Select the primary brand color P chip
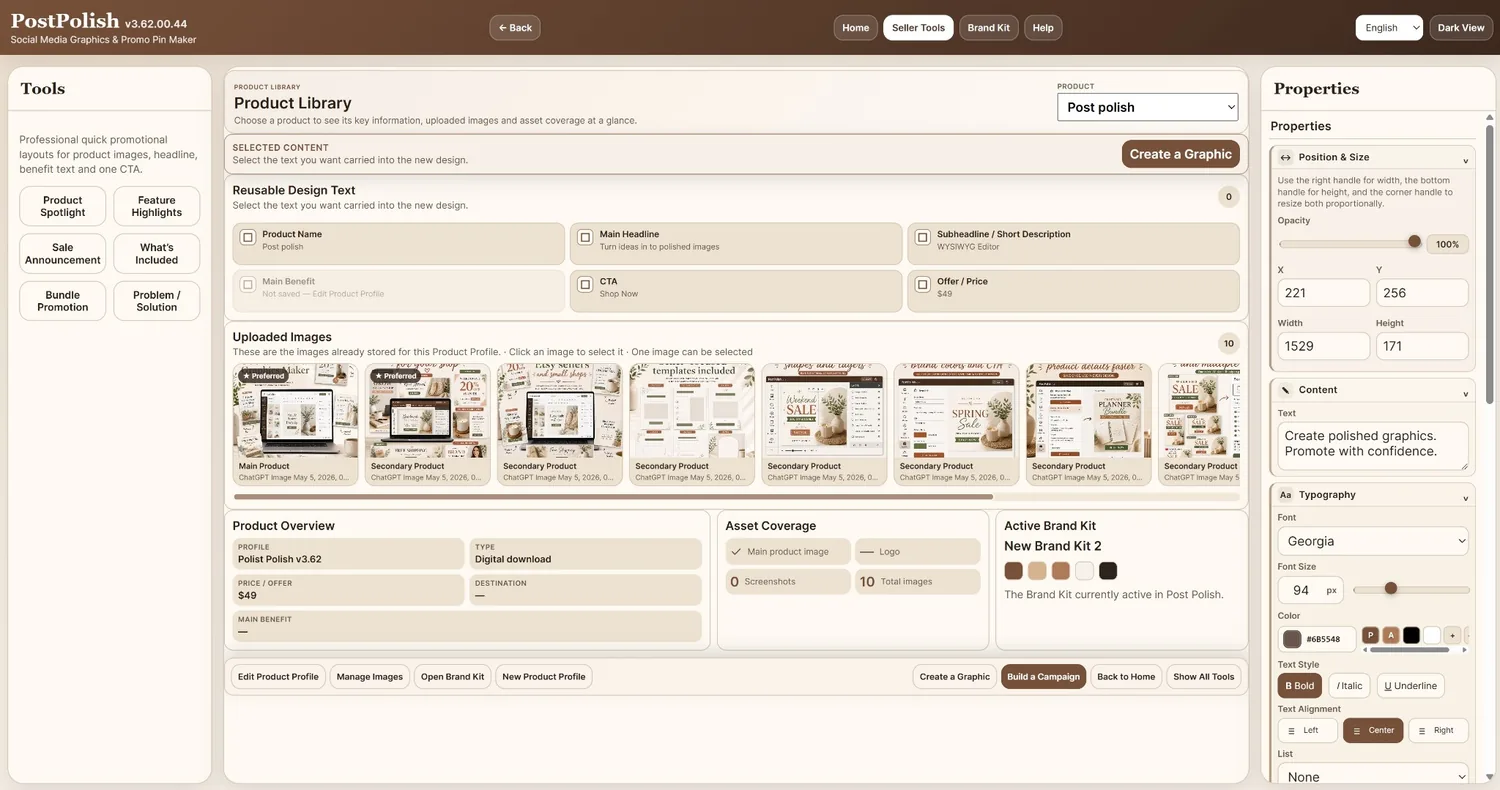This screenshot has height=790, width=1500. [1370, 635]
